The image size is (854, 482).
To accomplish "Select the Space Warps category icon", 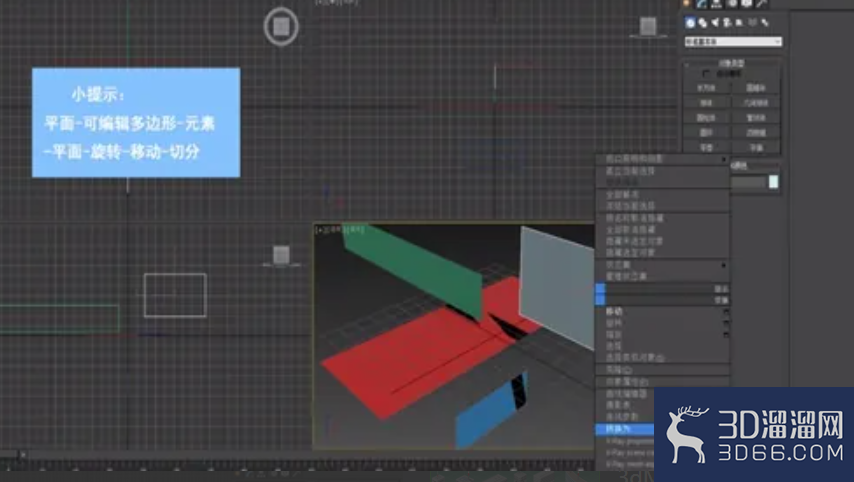I will pyautogui.click(x=752, y=22).
